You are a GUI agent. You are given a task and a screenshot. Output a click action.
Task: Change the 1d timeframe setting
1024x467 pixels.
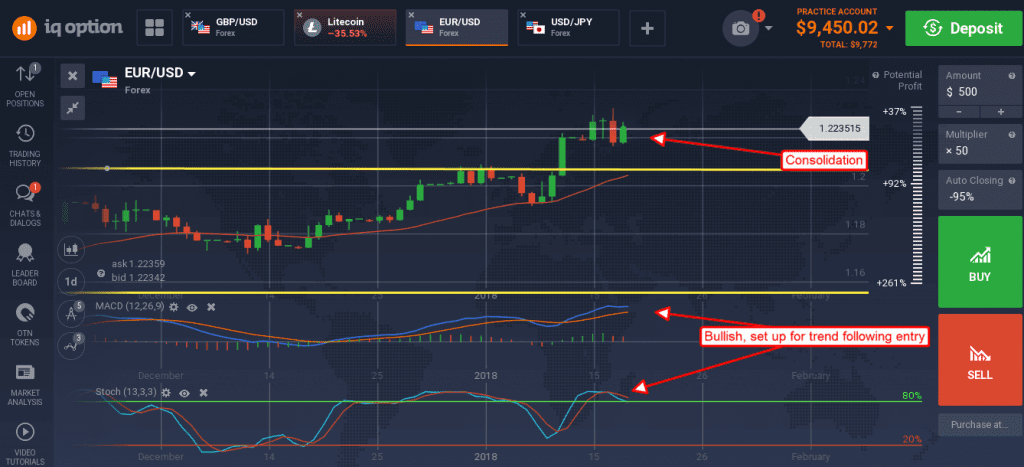(x=71, y=282)
